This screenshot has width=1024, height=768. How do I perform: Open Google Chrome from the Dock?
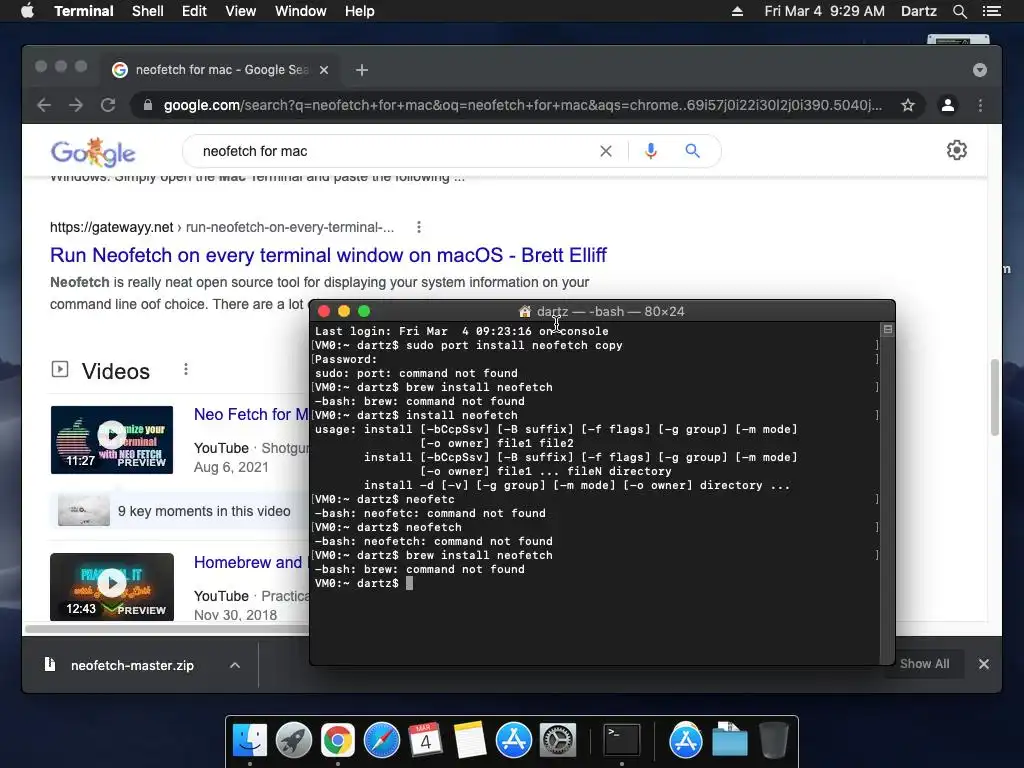(x=338, y=741)
